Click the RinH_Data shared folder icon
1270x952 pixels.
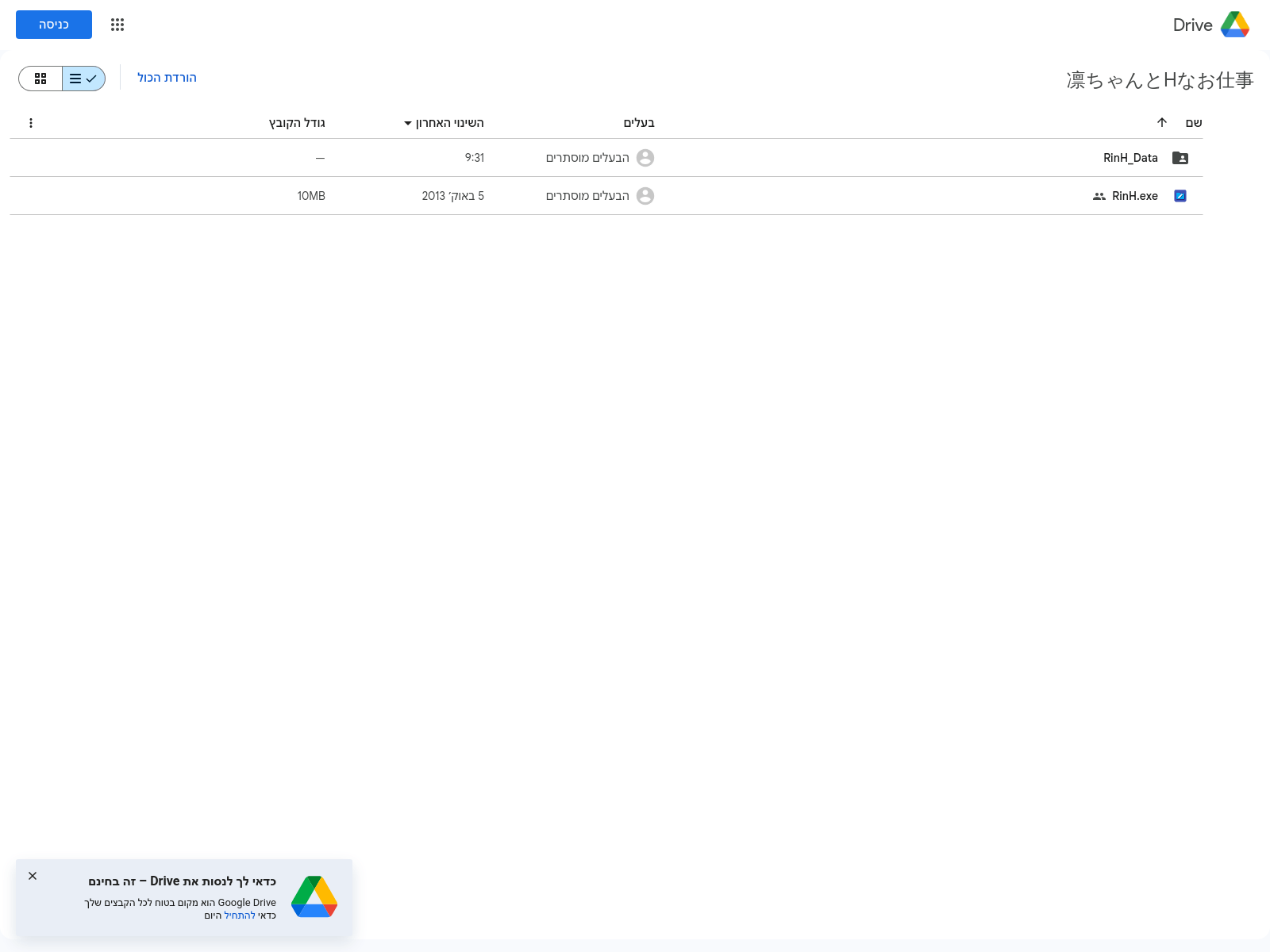point(1180,158)
